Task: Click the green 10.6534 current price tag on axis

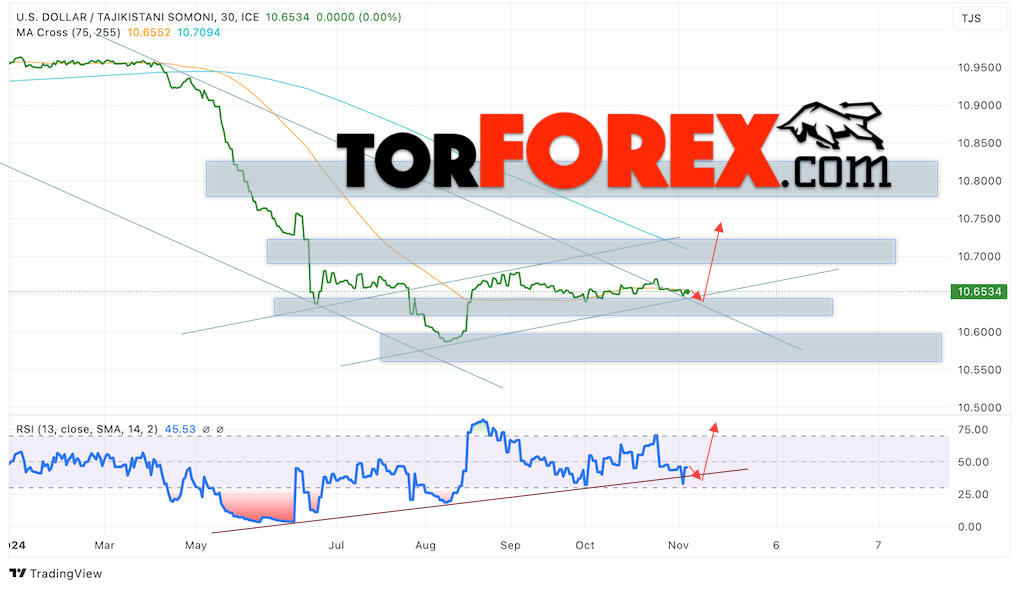Action: (979, 292)
